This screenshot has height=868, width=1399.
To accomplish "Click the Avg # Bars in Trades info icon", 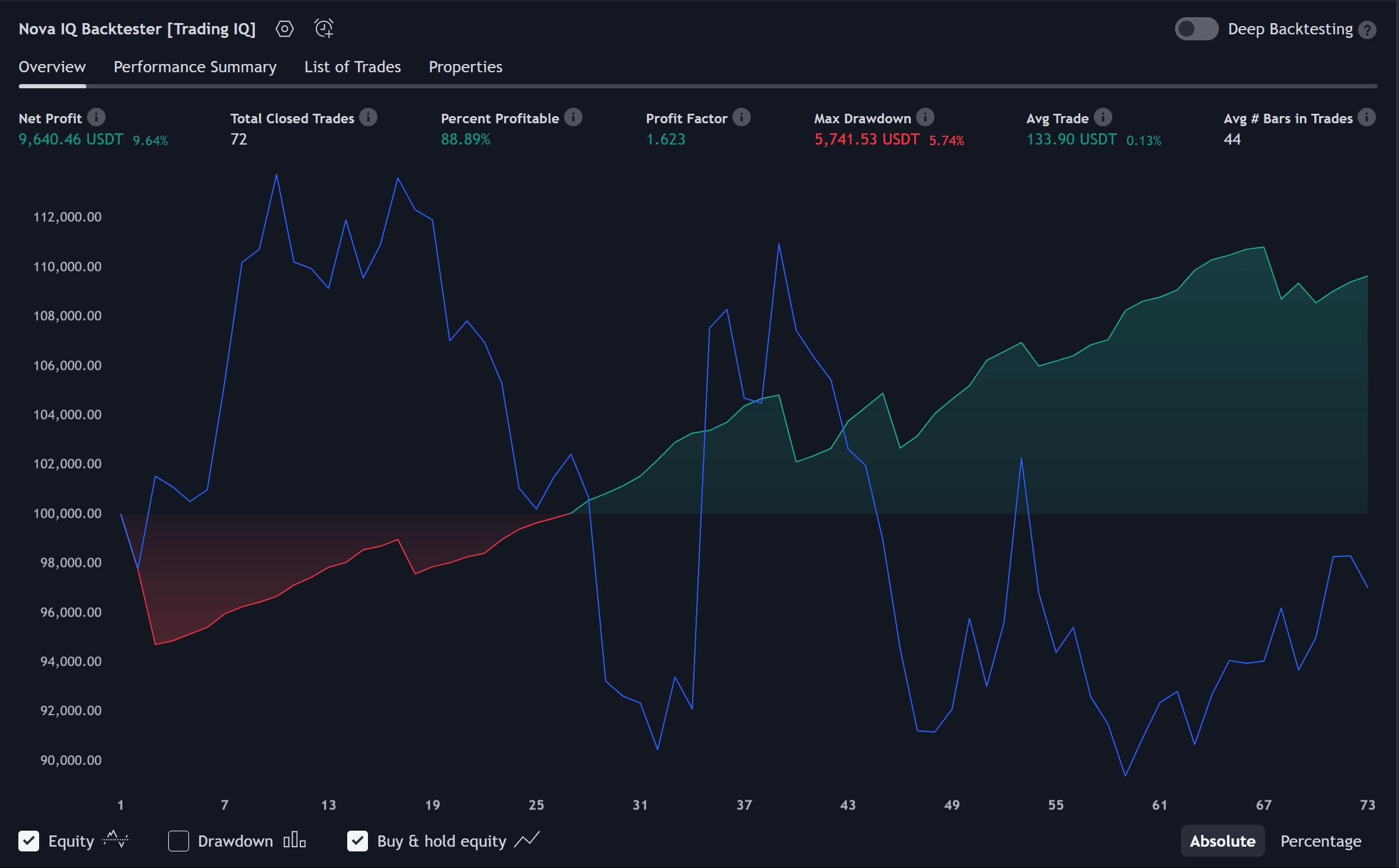I will (x=1367, y=117).
